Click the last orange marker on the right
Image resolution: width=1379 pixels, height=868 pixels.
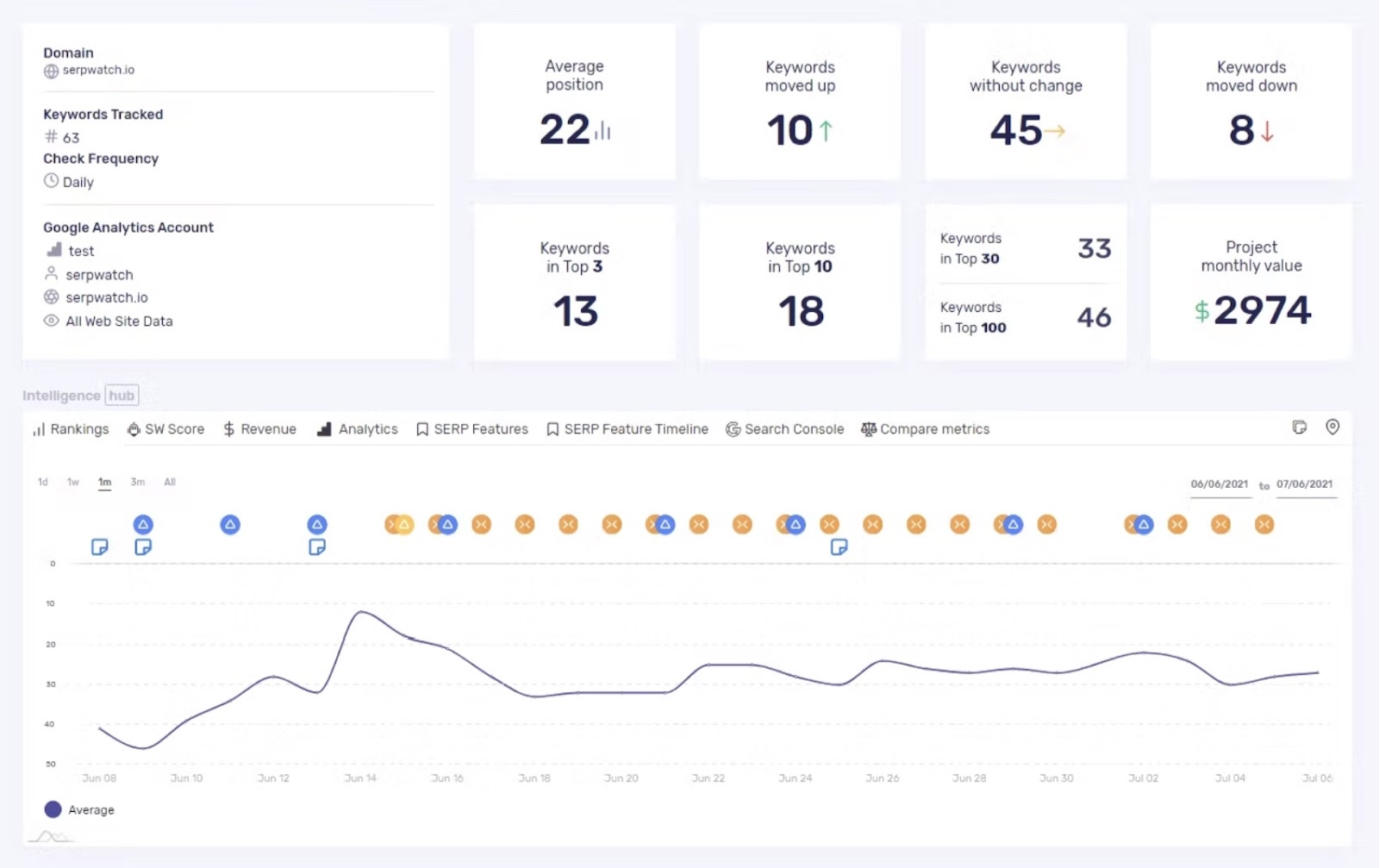point(1264,524)
